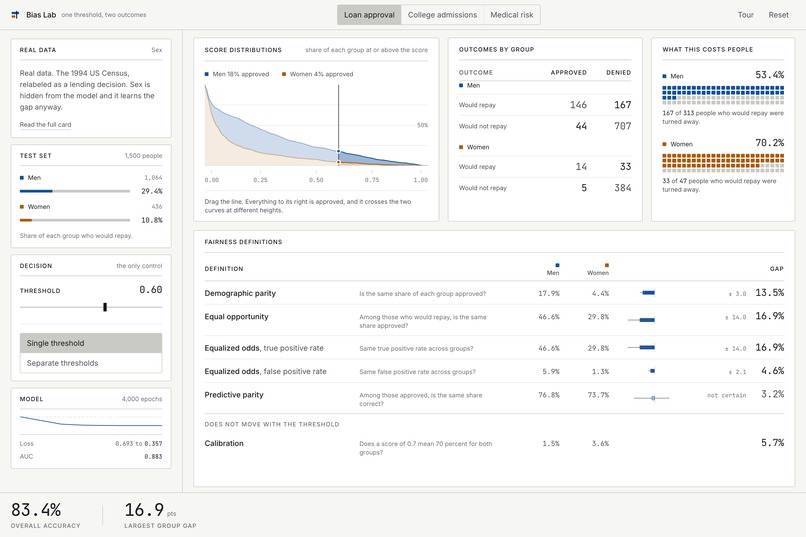Click Equalized odds, false positive rate row

494,371
